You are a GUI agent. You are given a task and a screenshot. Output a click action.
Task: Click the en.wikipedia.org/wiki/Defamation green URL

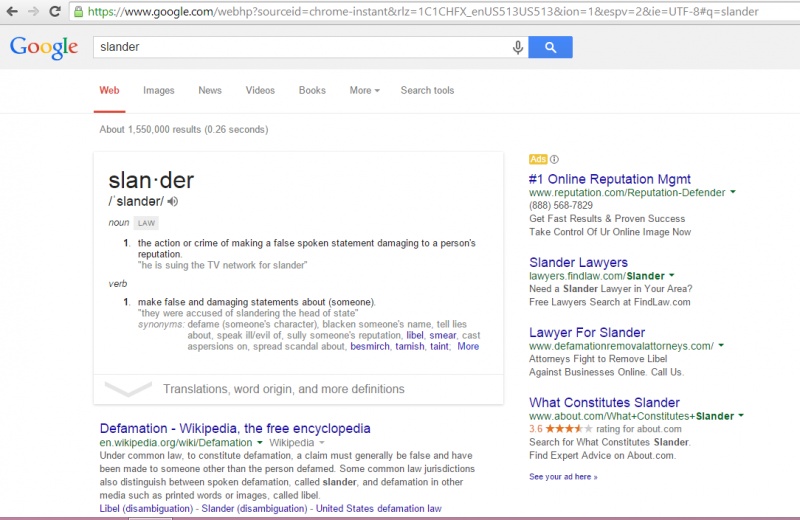pyautogui.click(x=176, y=442)
